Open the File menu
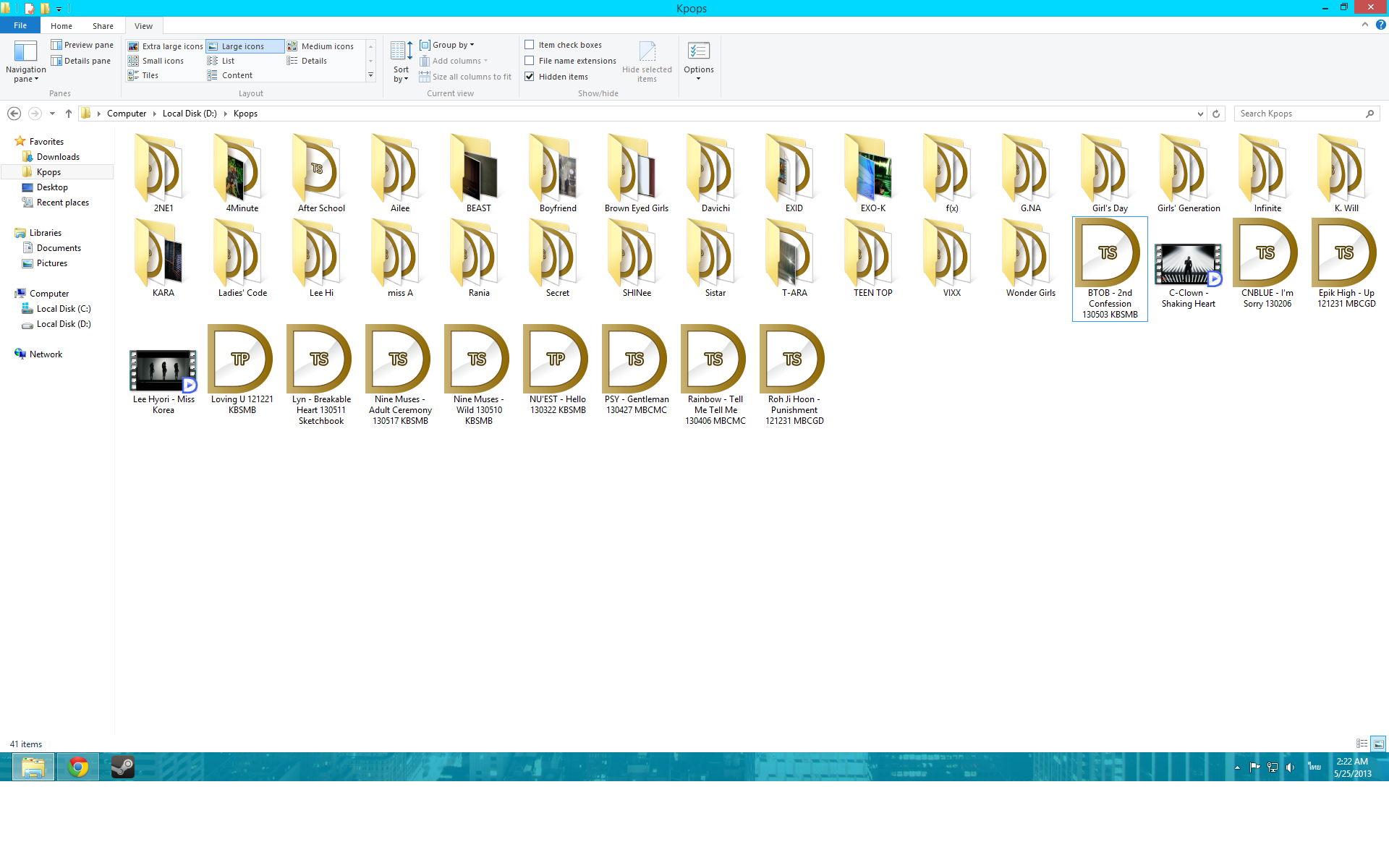 [20, 25]
